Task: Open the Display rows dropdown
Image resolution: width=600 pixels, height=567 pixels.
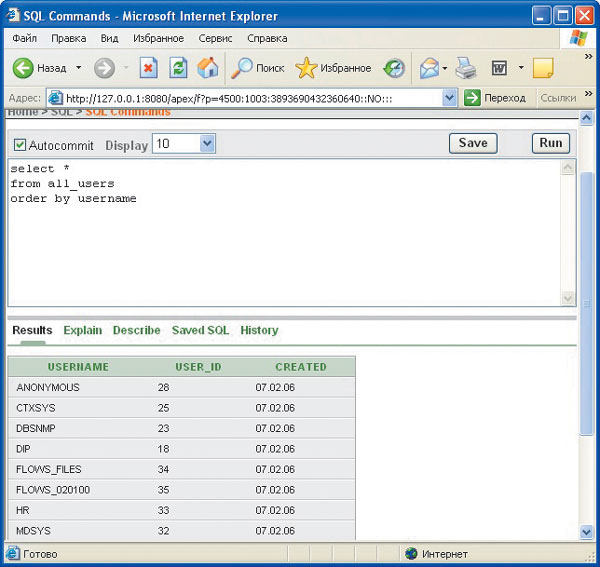Action: 184,143
